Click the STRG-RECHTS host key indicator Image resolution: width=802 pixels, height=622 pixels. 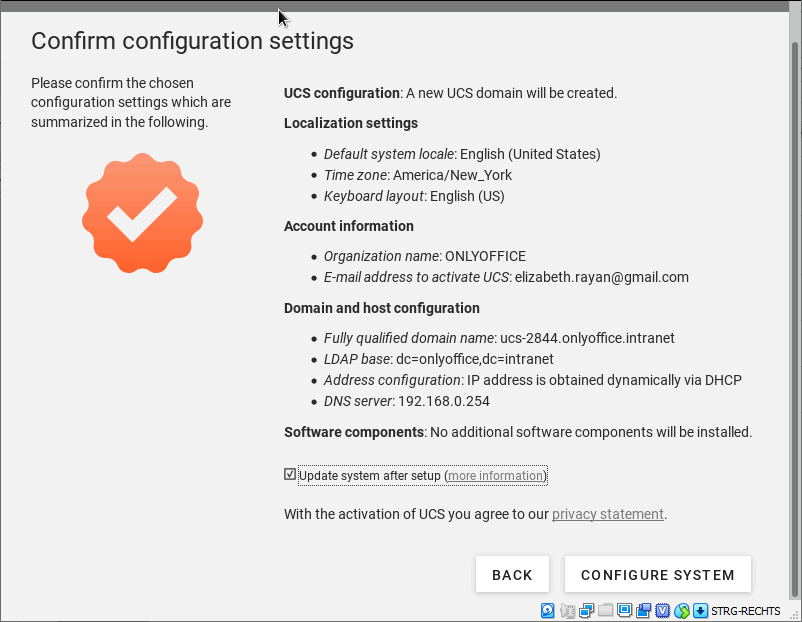click(745, 611)
